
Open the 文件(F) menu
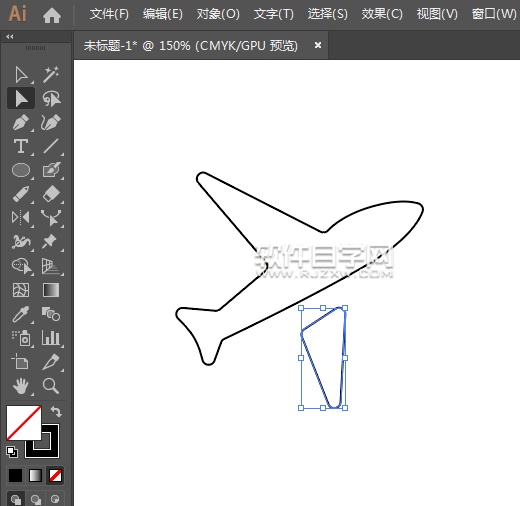109,14
